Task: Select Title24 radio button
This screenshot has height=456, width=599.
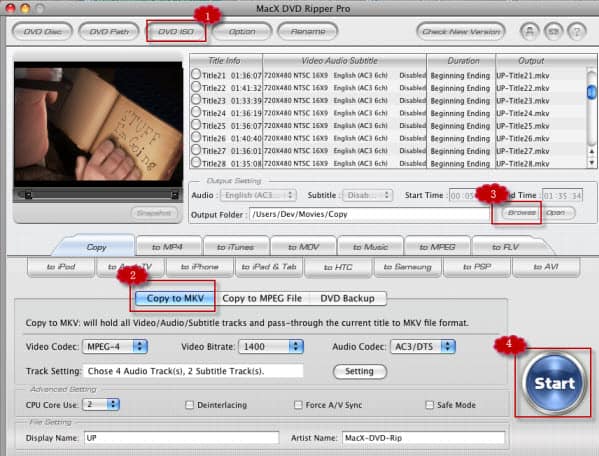Action: [x=196, y=112]
